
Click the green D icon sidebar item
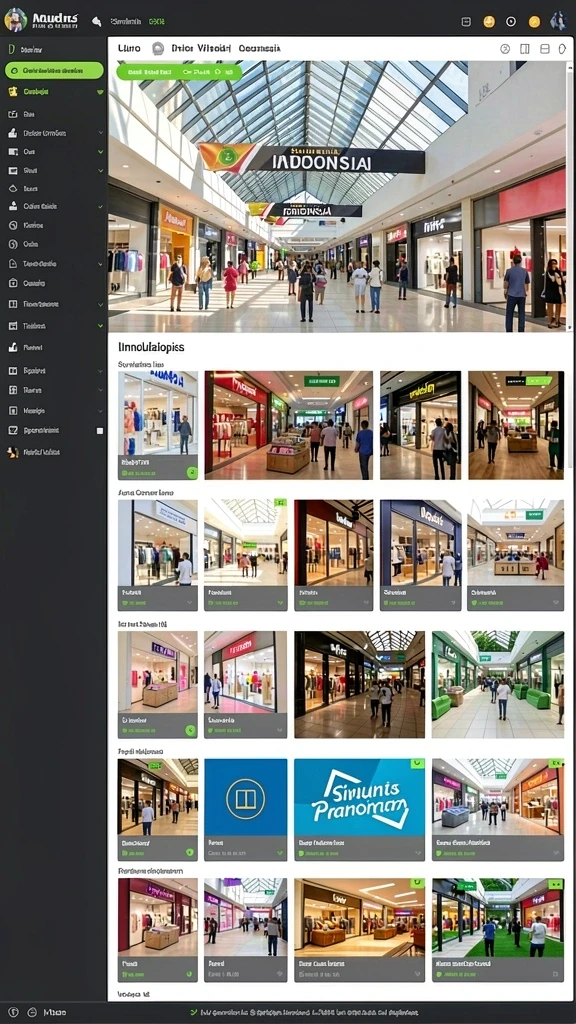[x=11, y=49]
